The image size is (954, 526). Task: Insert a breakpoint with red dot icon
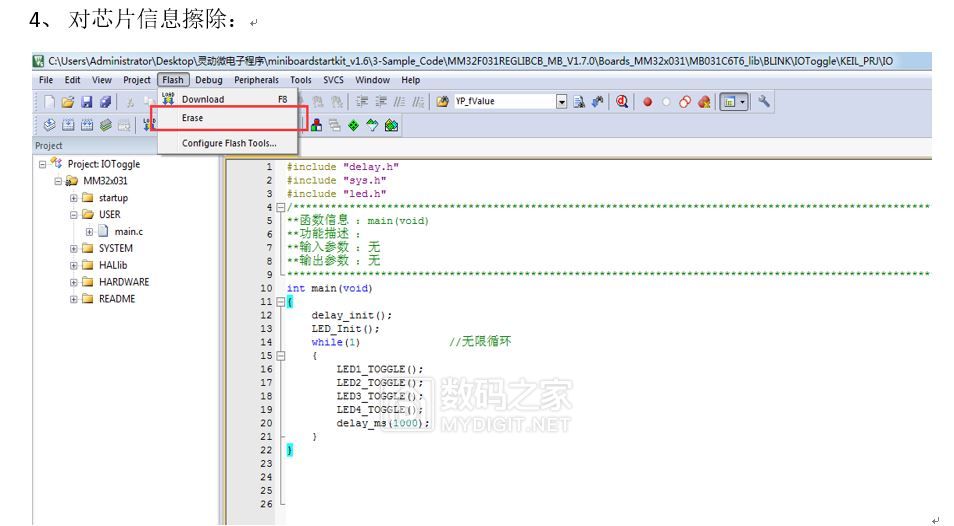coord(648,102)
